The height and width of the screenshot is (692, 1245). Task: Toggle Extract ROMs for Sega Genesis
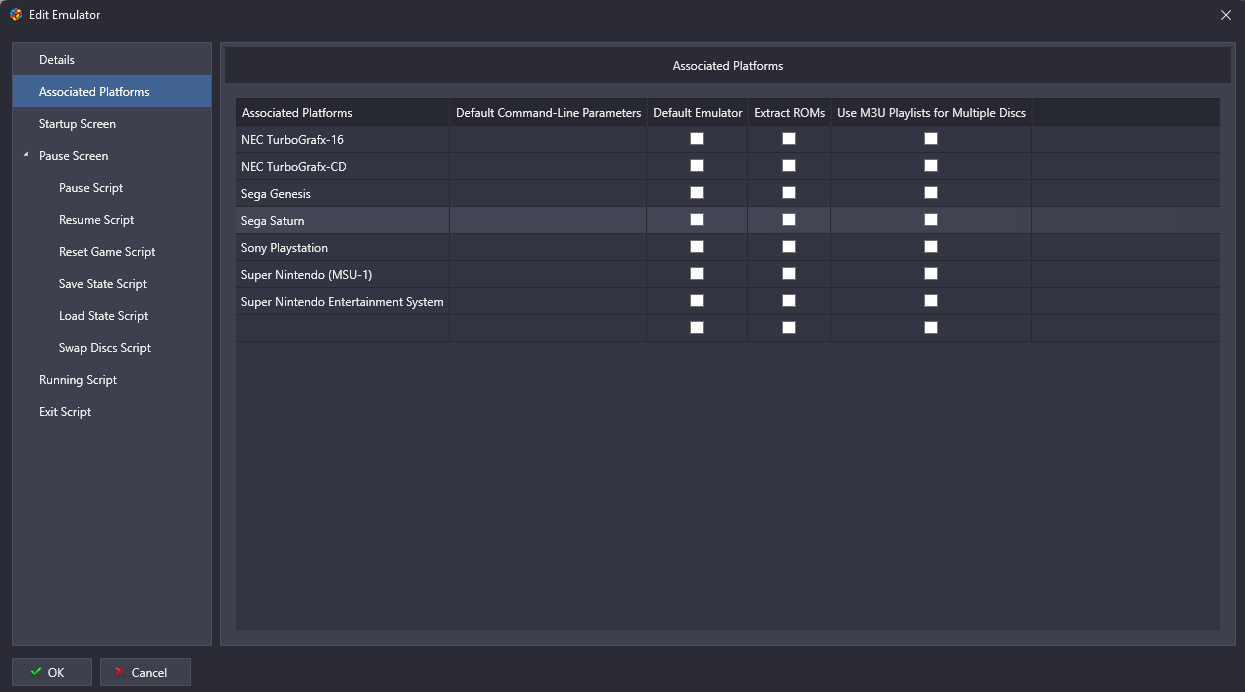(789, 193)
